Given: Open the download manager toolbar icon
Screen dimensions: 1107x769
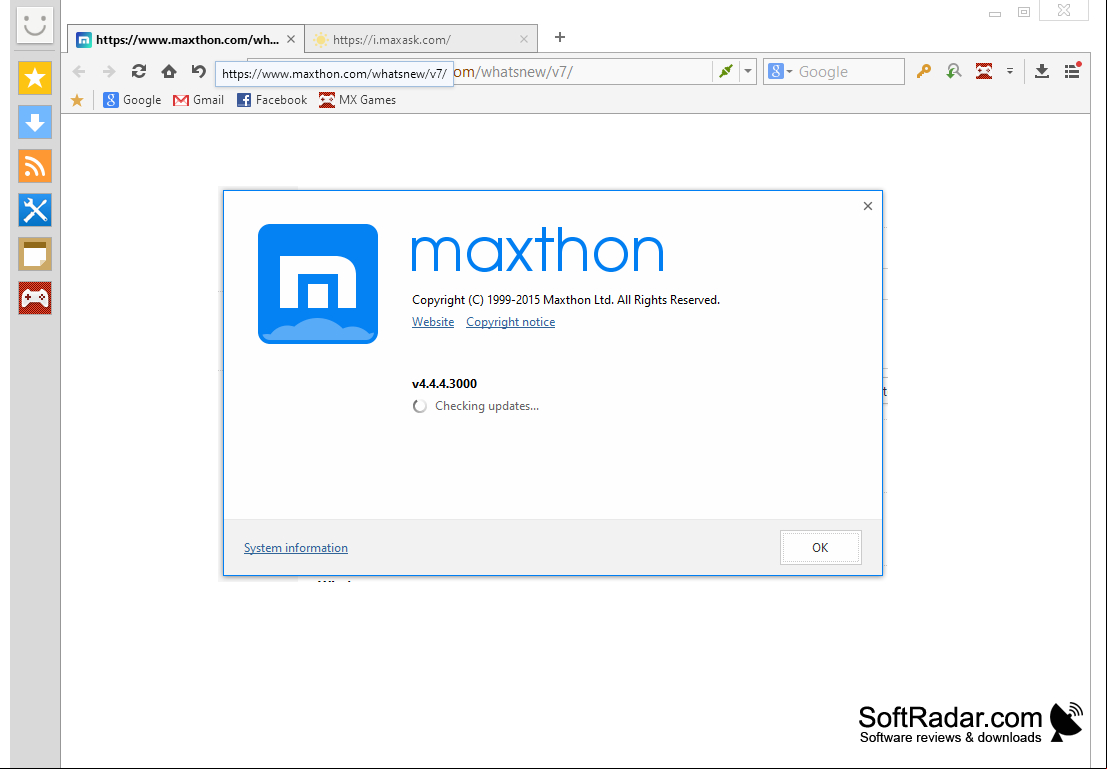Looking at the screenshot, I should 1041,71.
